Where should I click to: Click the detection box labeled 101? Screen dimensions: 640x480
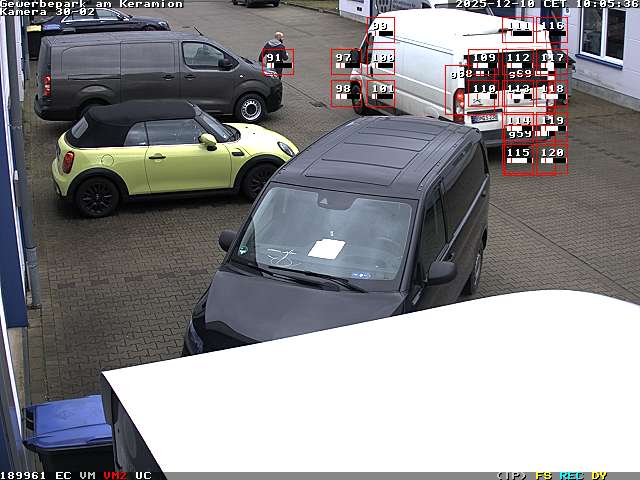[381, 93]
